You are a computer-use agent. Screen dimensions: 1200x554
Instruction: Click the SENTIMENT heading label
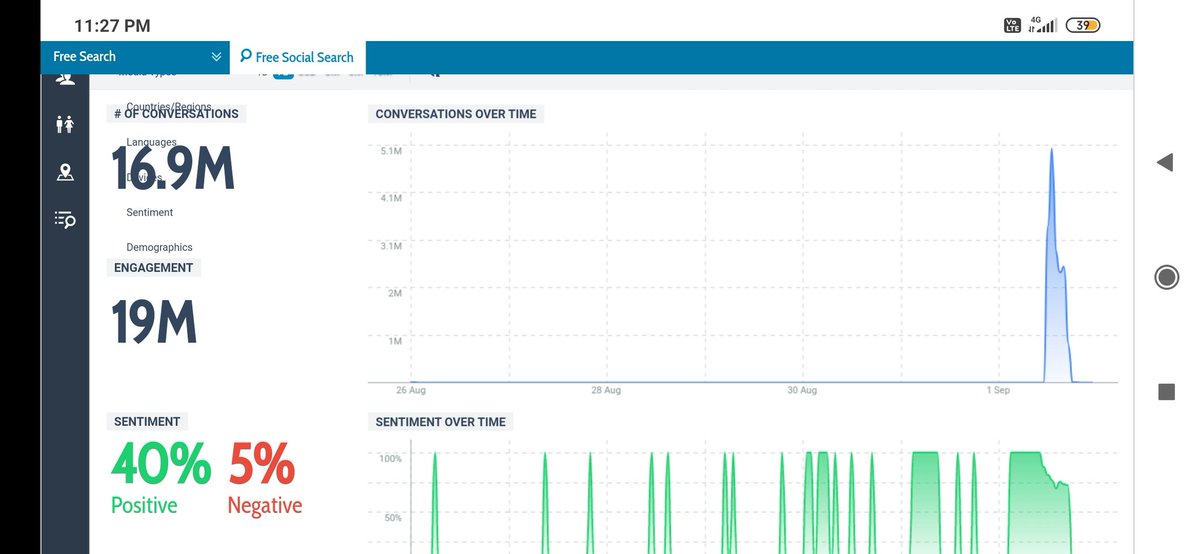tap(148, 422)
